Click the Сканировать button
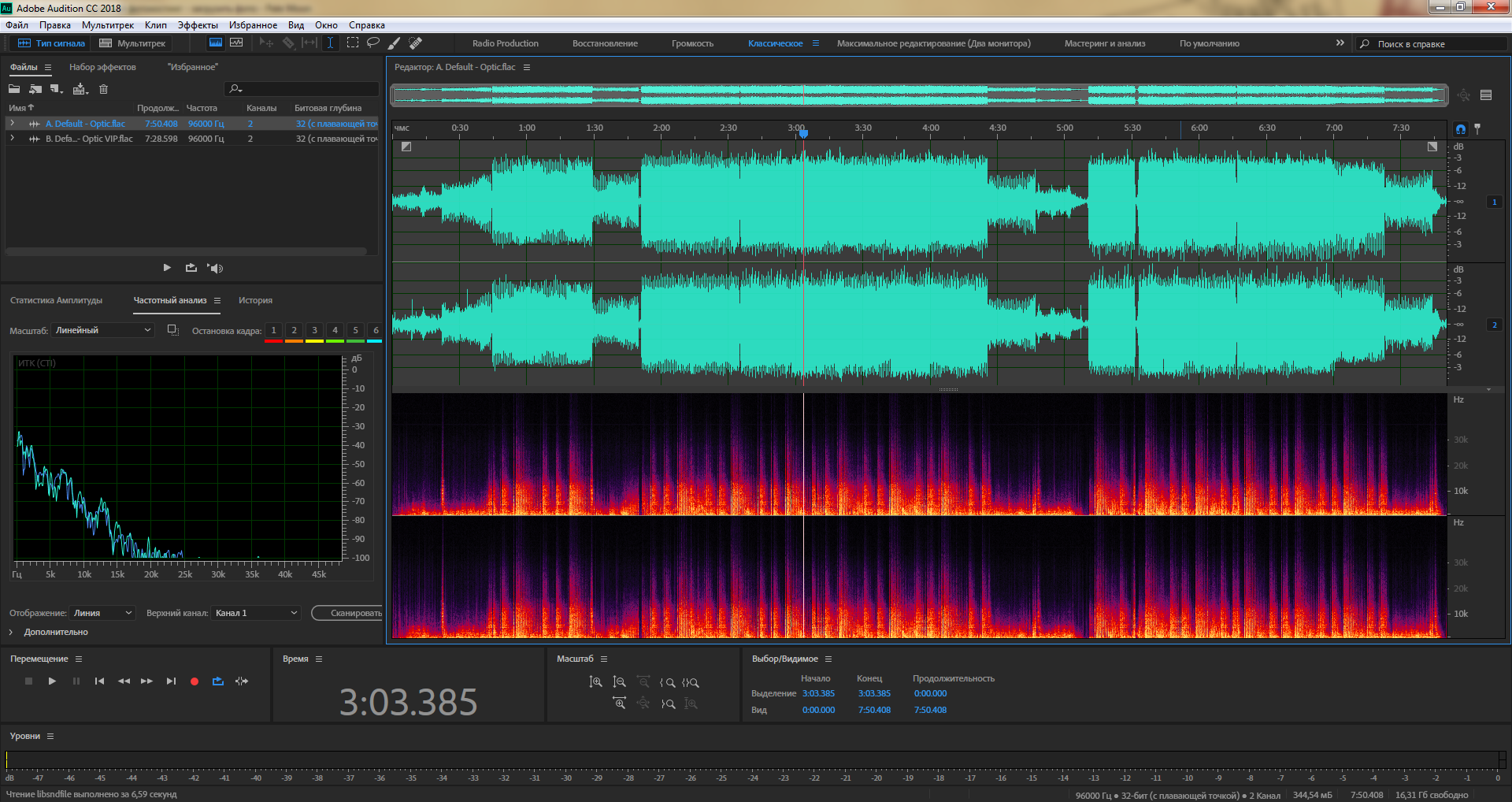Viewport: 1512px width, 802px height. click(x=350, y=613)
